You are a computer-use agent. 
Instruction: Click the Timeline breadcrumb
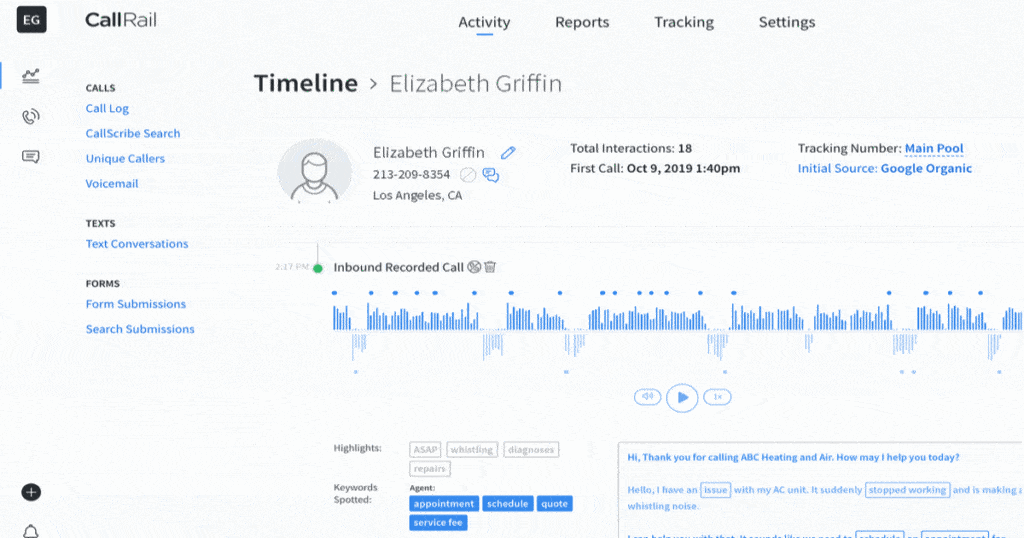point(306,84)
